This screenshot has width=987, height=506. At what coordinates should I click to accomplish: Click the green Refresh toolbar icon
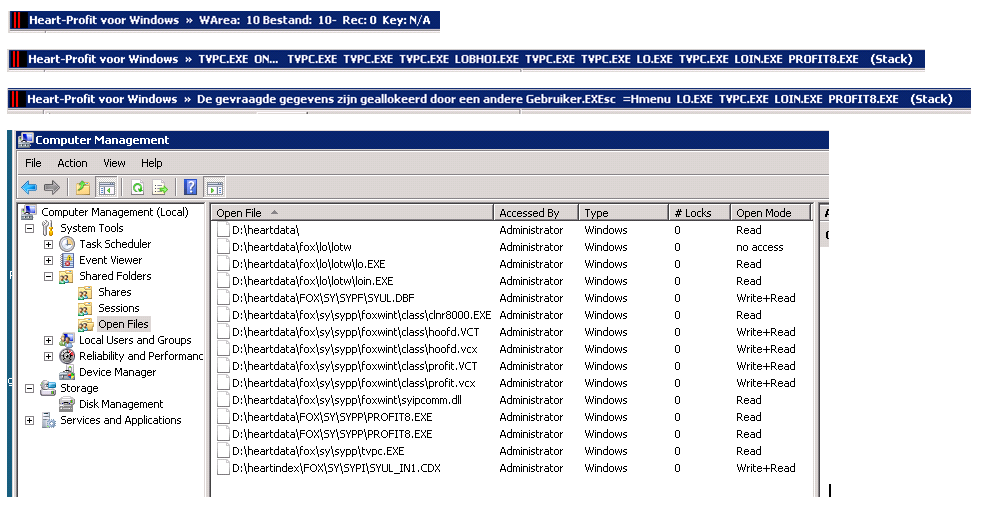(137, 187)
